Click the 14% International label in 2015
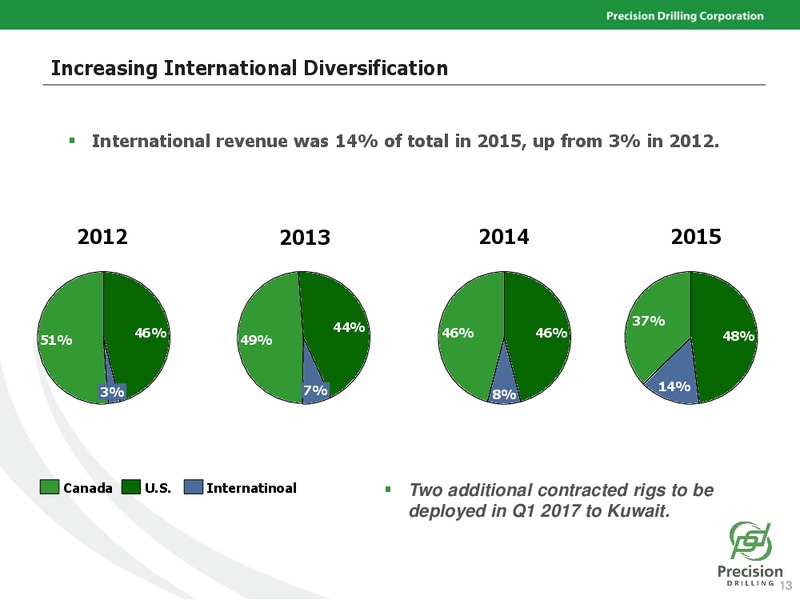800x600 pixels. point(674,387)
